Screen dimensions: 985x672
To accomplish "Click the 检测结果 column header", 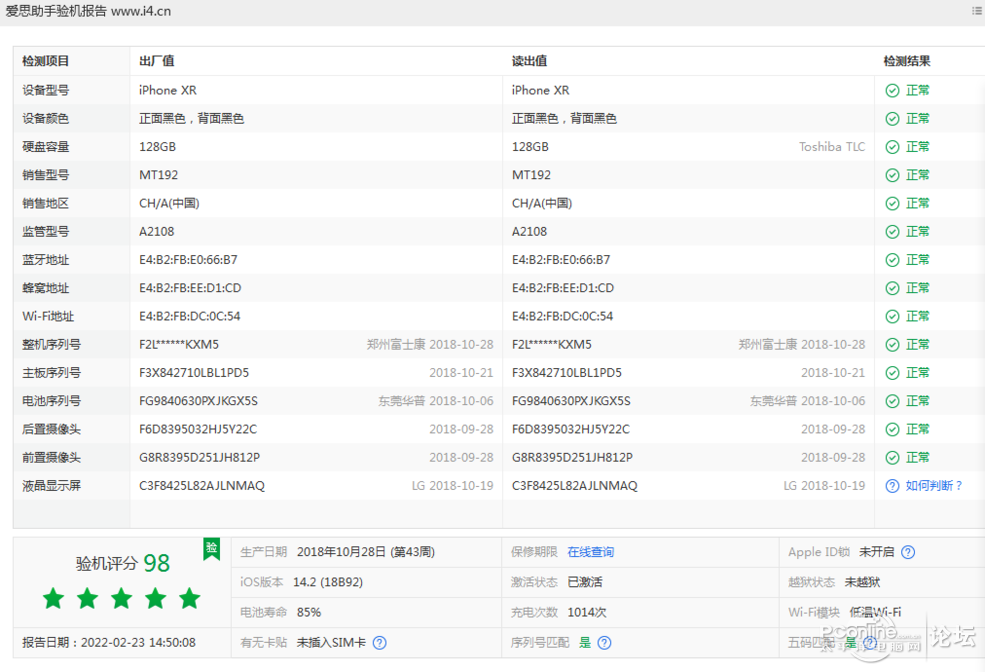I will click(x=906, y=61).
